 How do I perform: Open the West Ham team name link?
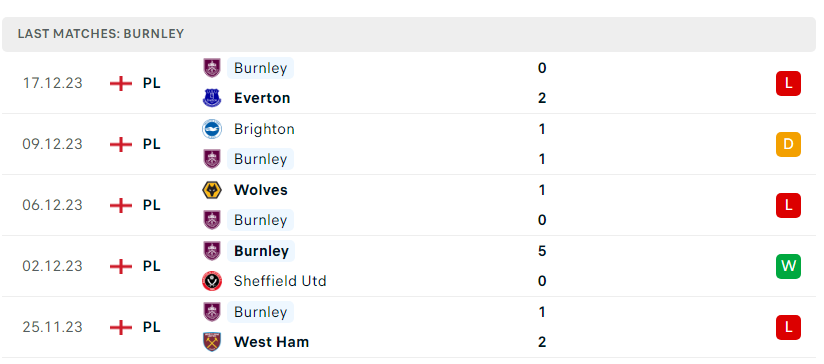click(x=271, y=342)
